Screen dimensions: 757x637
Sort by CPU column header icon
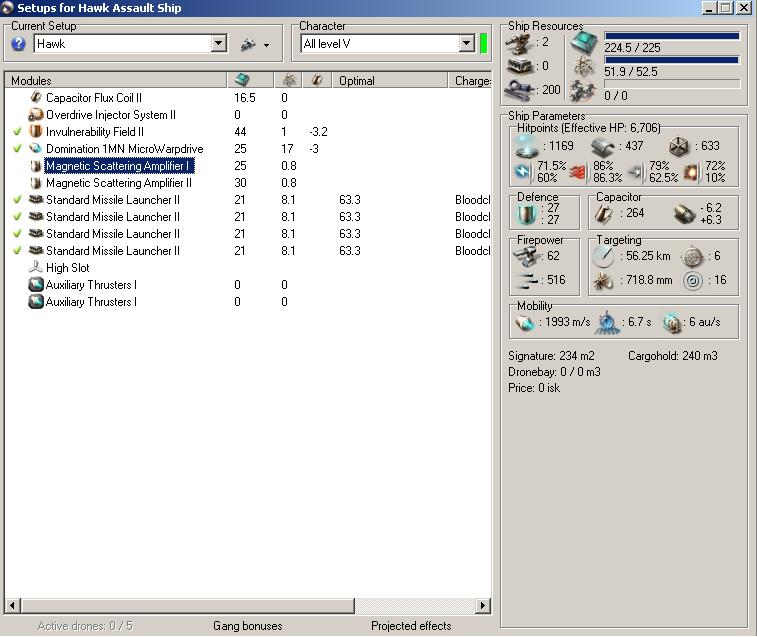[x=241, y=80]
